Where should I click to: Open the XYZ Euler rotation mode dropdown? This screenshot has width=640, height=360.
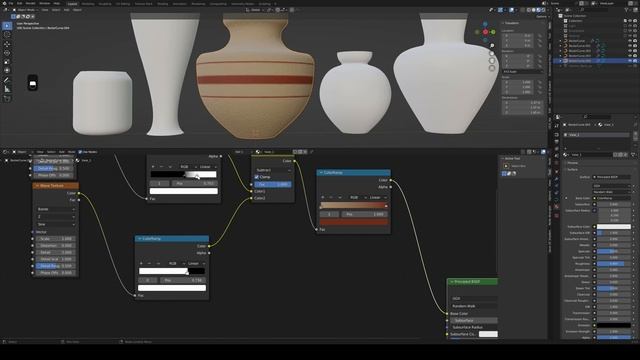523,71
